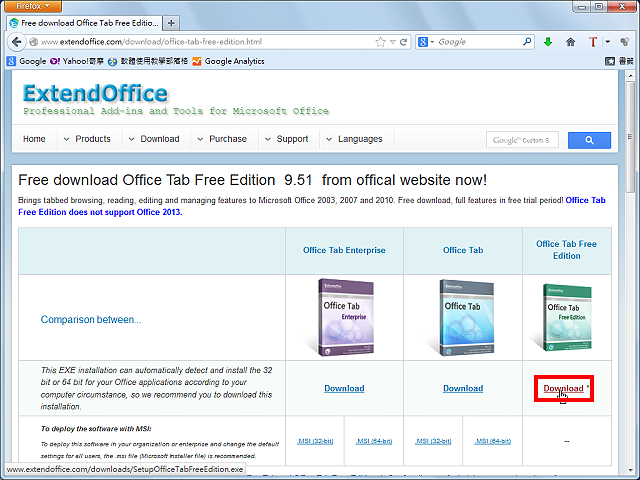Open search engine selector dropdown
This screenshot has width=640, height=480.
[x=426, y=42]
